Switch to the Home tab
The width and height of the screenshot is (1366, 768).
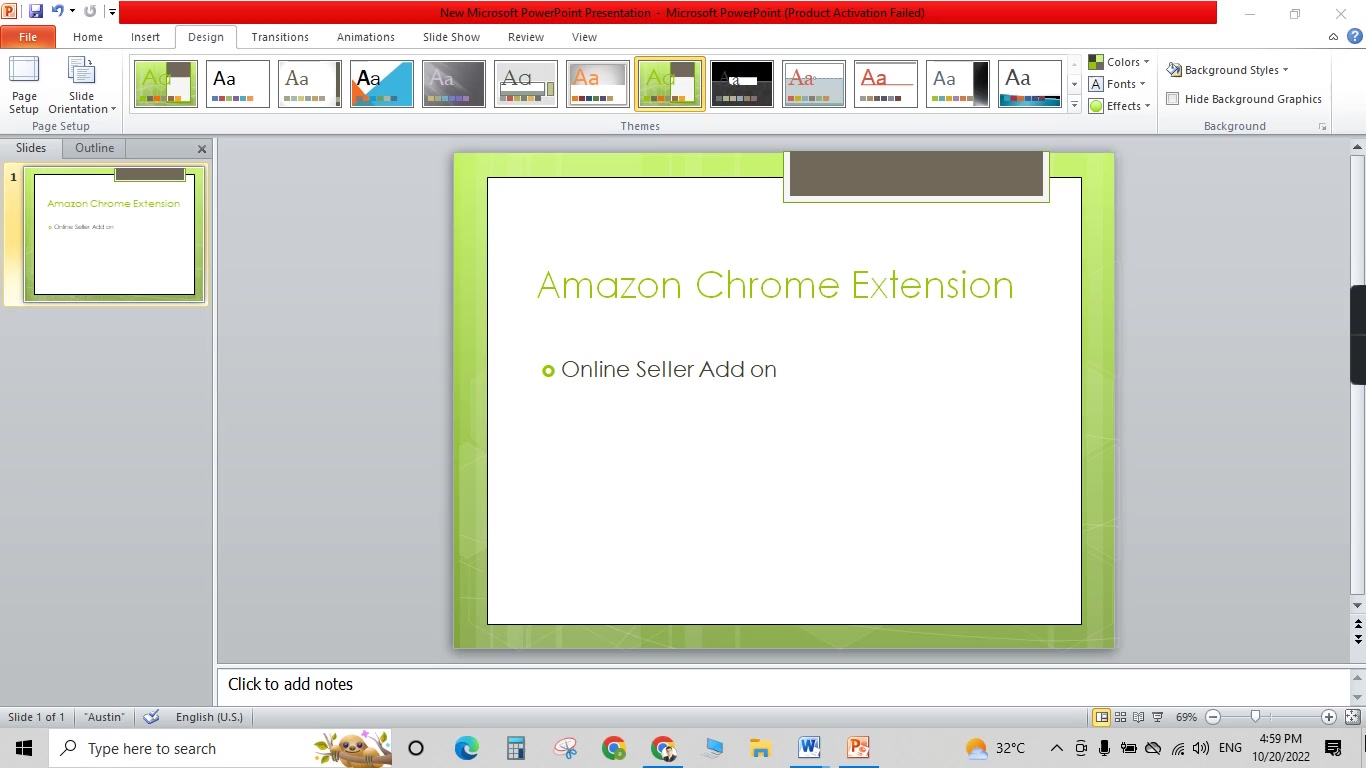[88, 37]
